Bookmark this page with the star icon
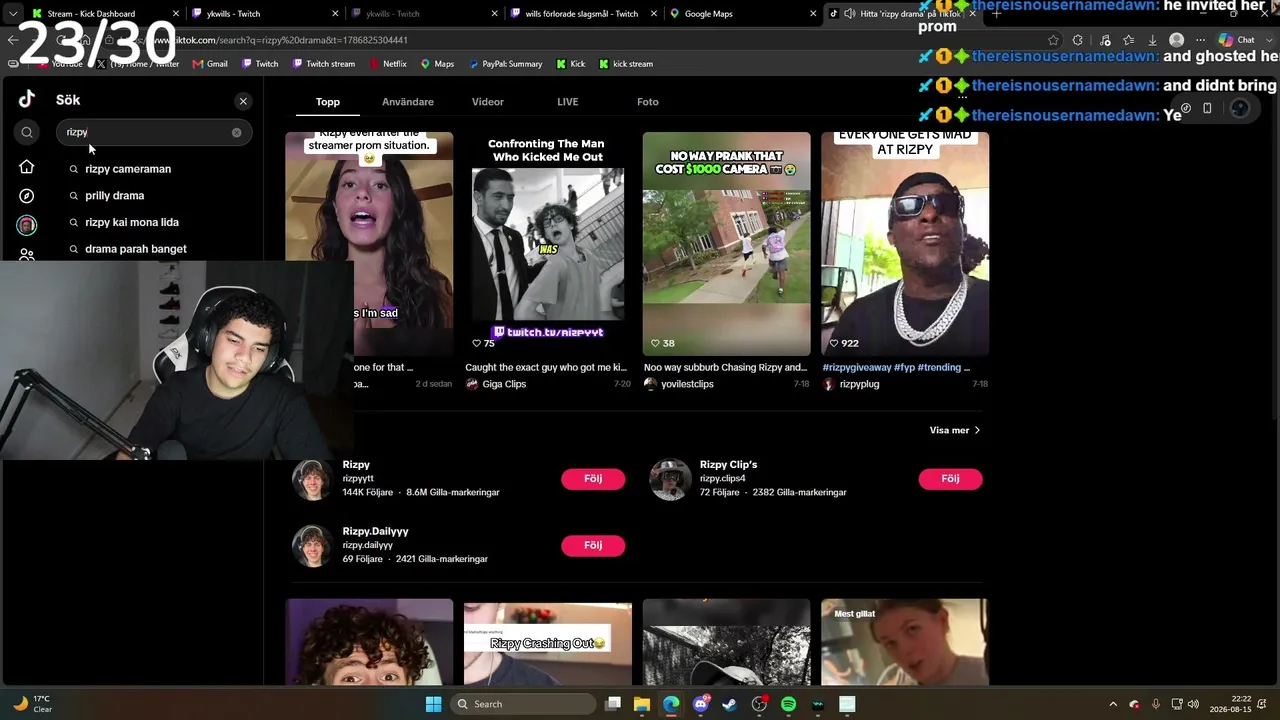The height and width of the screenshot is (720, 1280). pos(1053,40)
